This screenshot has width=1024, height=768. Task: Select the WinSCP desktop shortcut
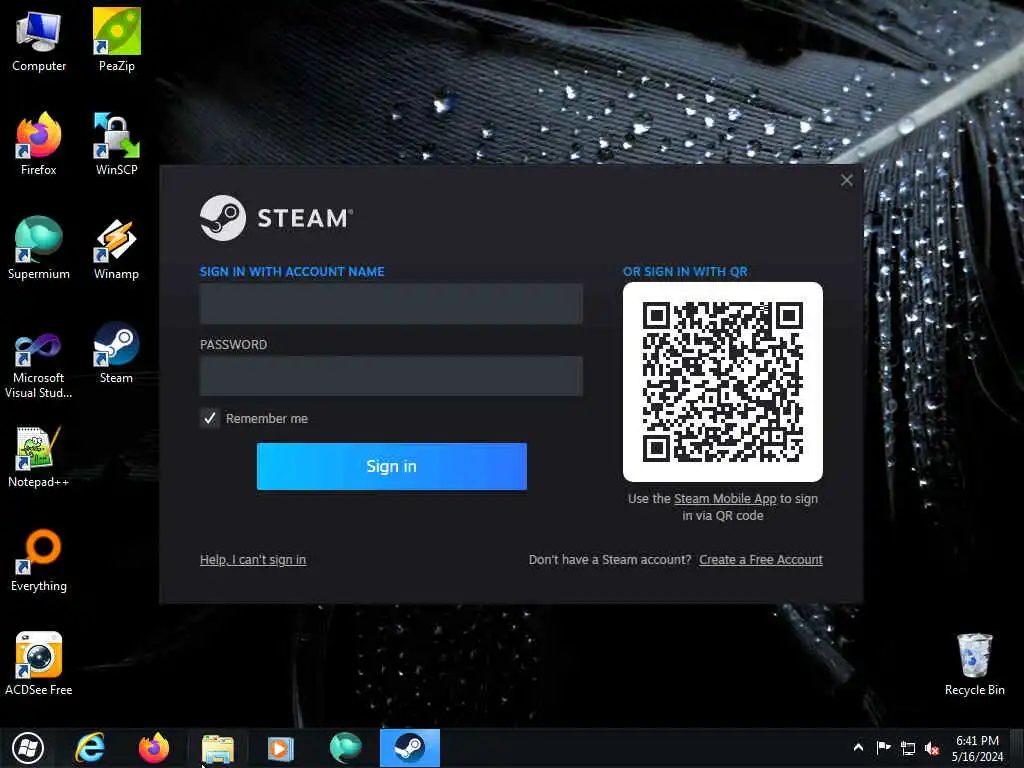(x=116, y=143)
